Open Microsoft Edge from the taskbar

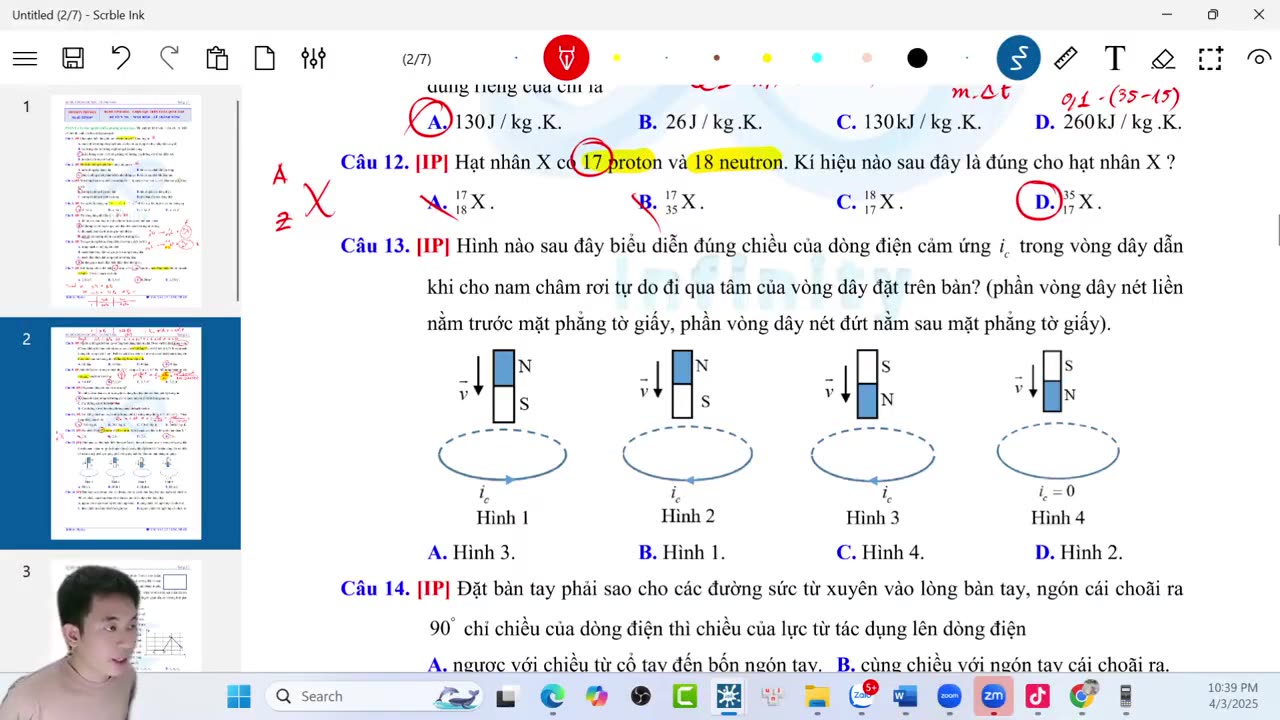click(552, 696)
